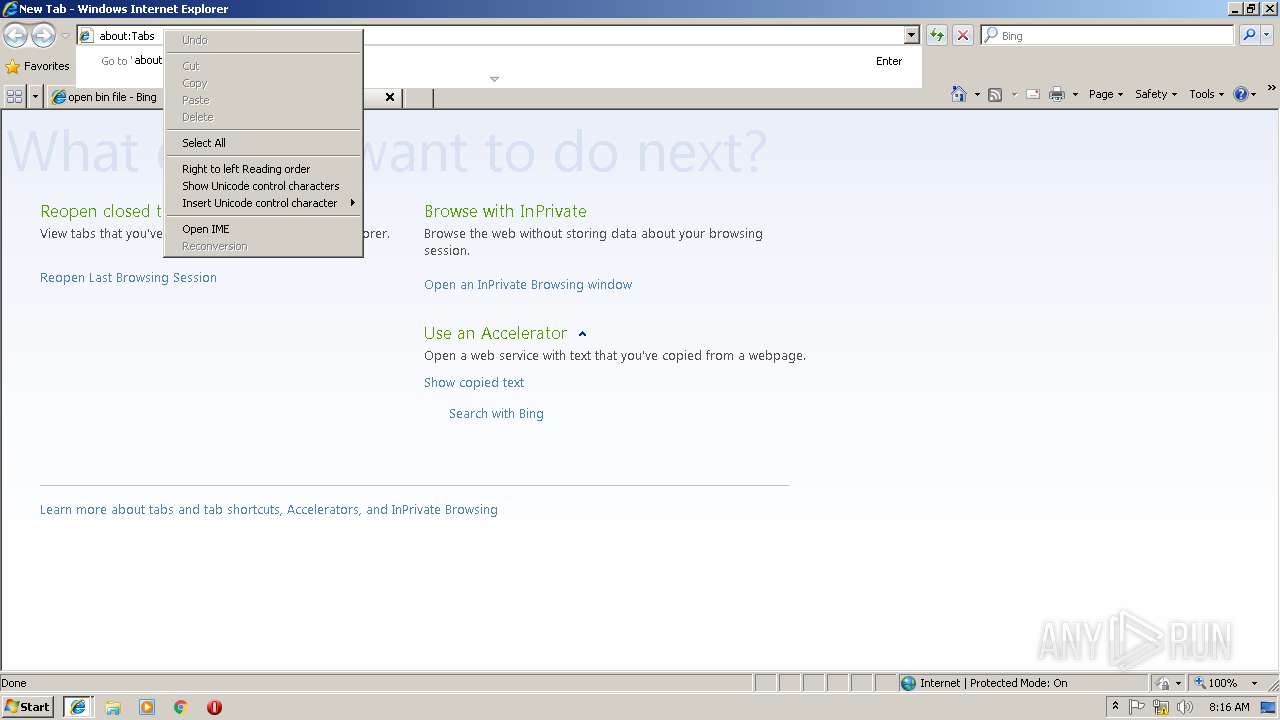Close the current New Tab
1280x720 pixels.
pyautogui.click(x=390, y=97)
